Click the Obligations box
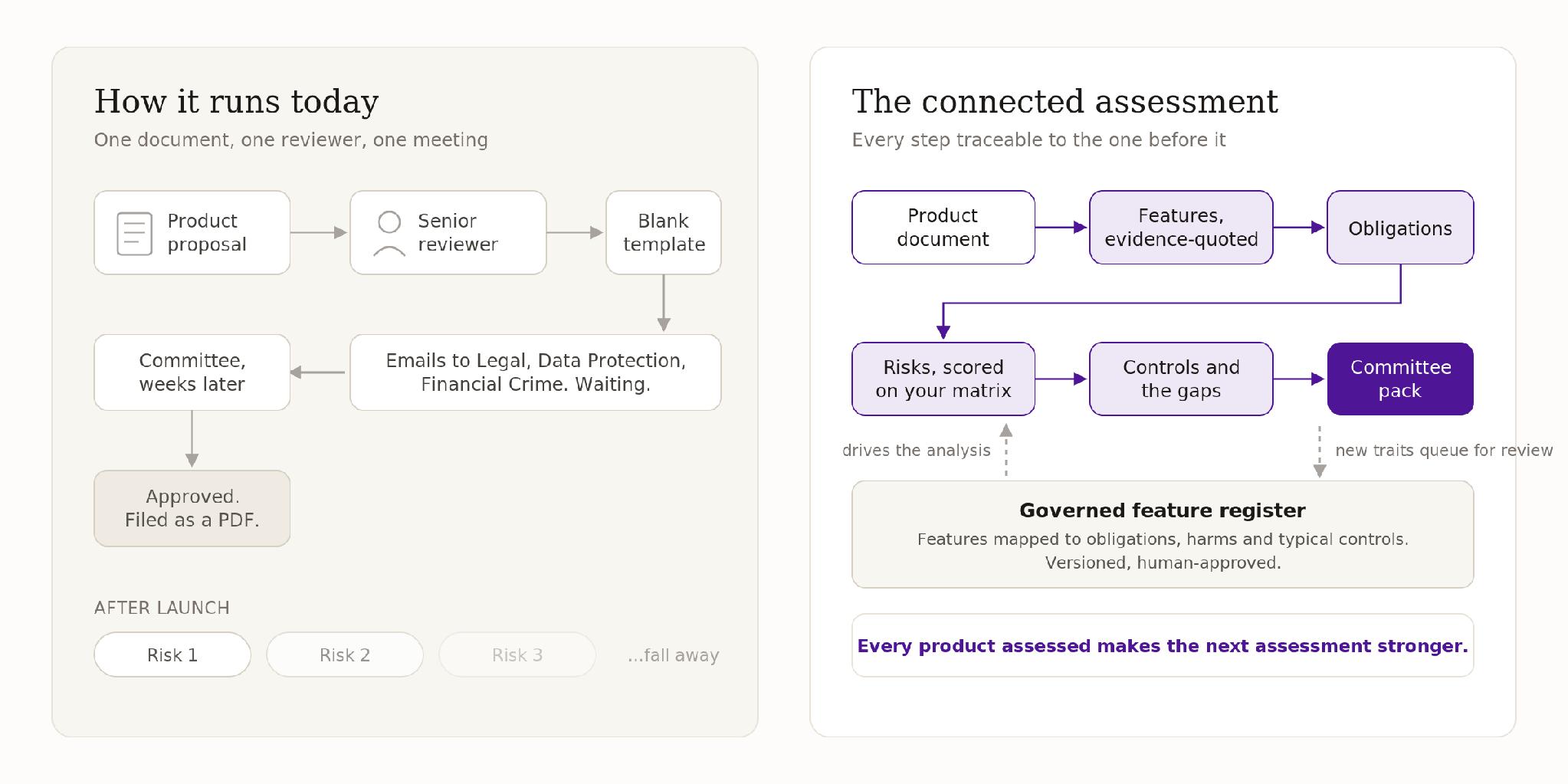The image size is (1568, 784). 1400,228
